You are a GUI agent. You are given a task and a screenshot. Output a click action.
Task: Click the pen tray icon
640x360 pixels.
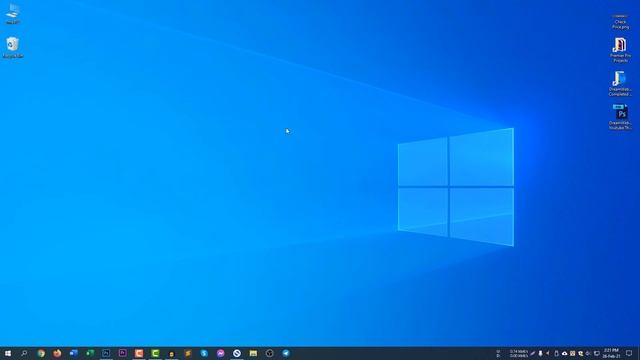(x=533, y=353)
